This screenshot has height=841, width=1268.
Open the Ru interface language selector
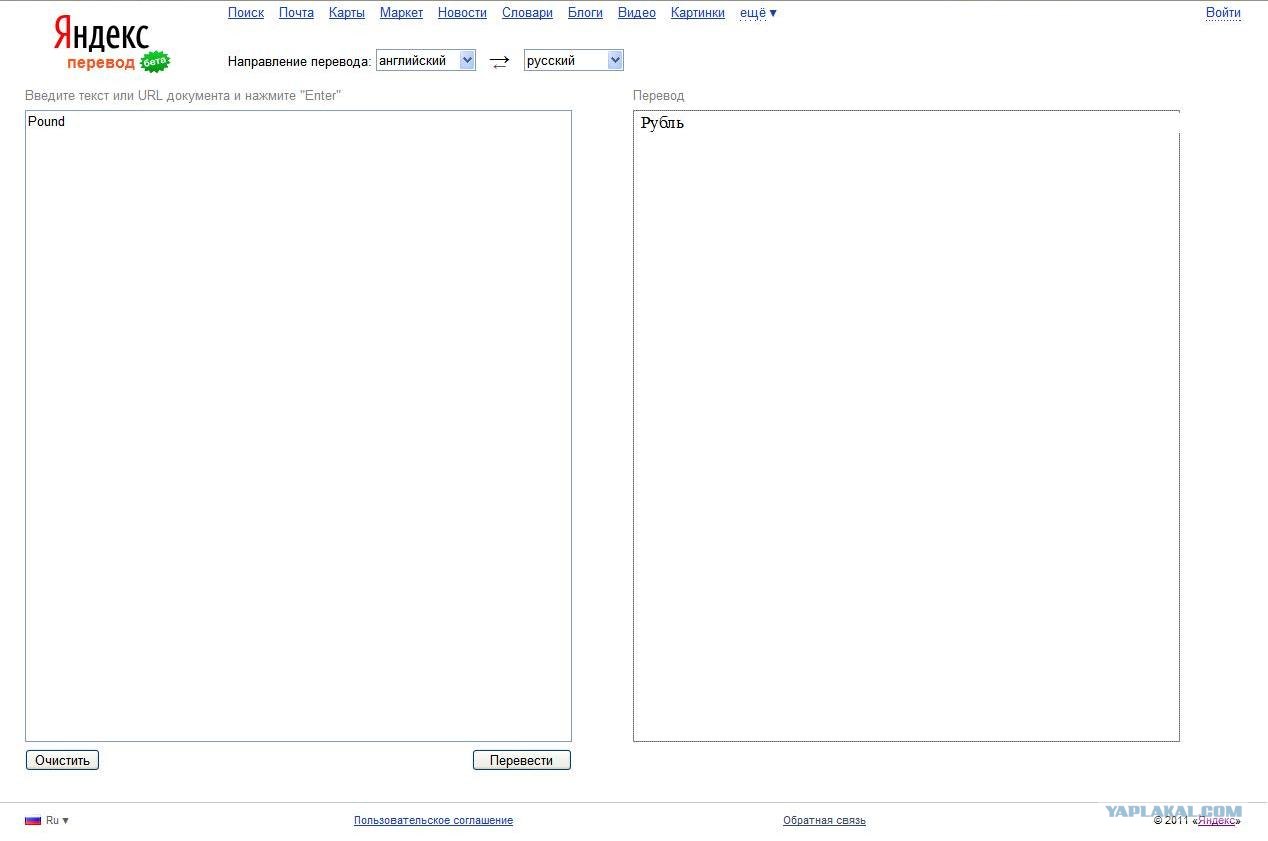coord(57,820)
